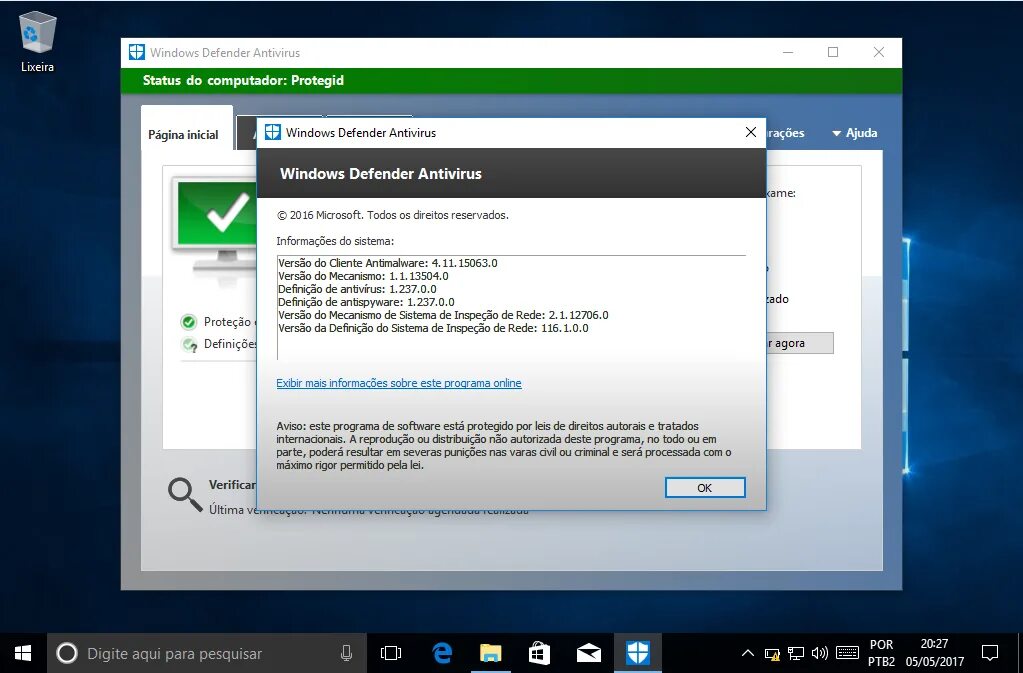Open Task View on the taskbar
This screenshot has height=673, width=1023.
pyautogui.click(x=391, y=653)
